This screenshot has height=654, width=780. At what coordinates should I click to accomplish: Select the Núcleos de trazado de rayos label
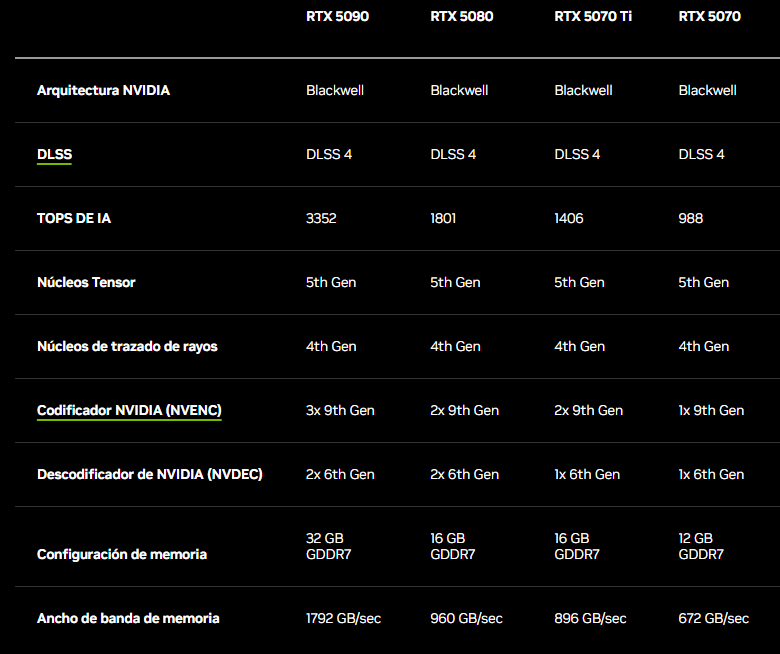point(127,346)
